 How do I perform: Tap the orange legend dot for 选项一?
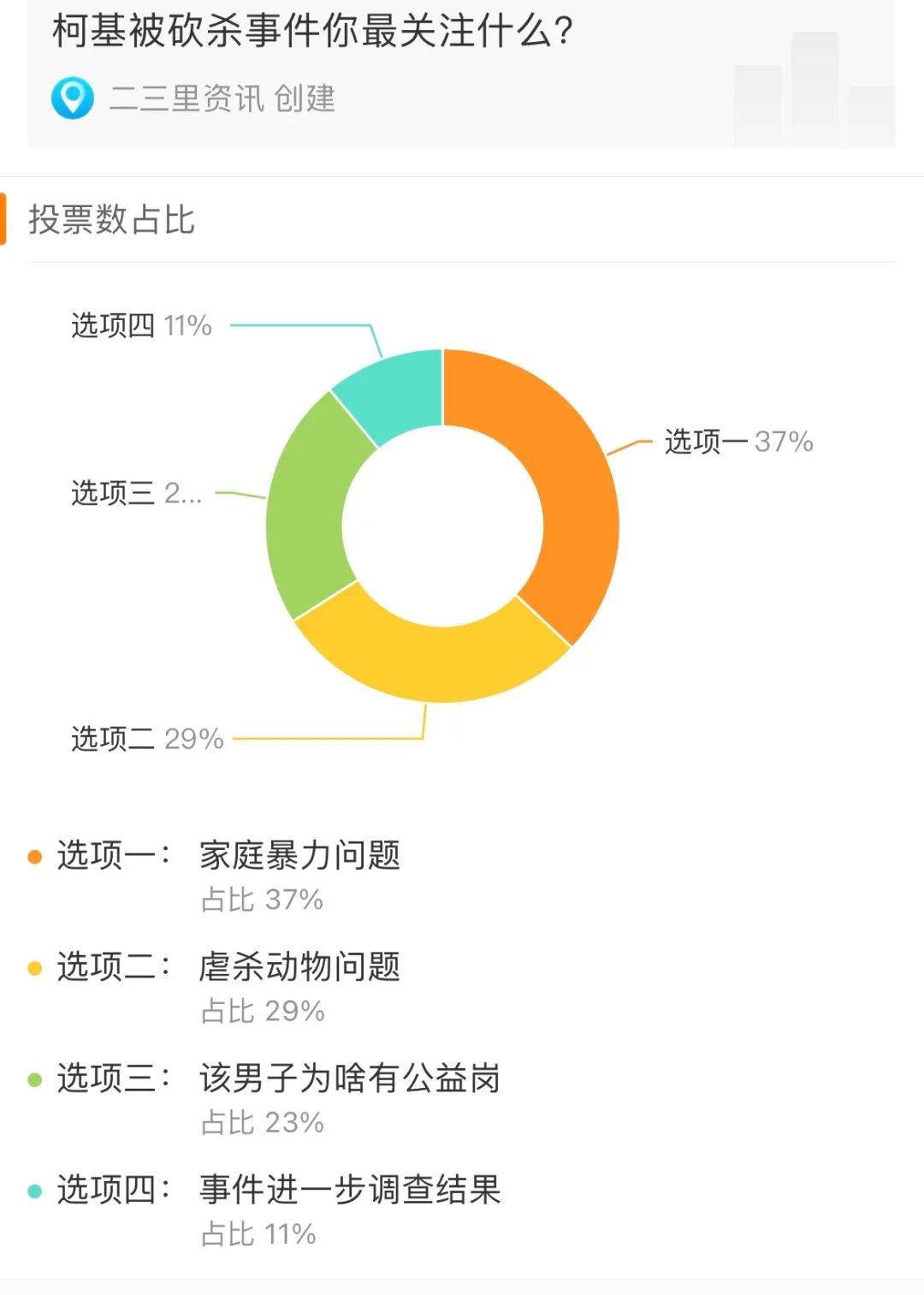click(x=35, y=857)
